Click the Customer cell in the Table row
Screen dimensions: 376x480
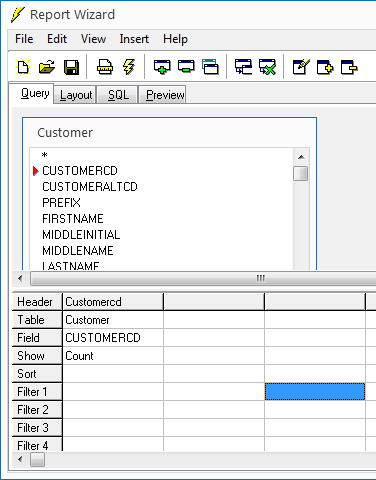click(x=113, y=320)
